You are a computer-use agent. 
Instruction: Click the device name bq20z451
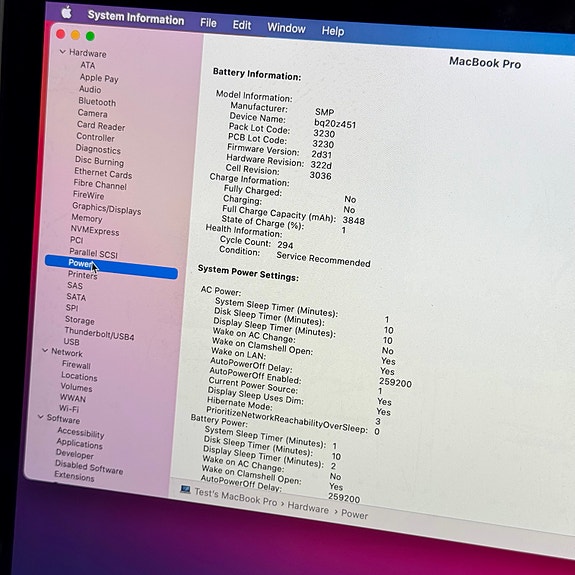335,124
